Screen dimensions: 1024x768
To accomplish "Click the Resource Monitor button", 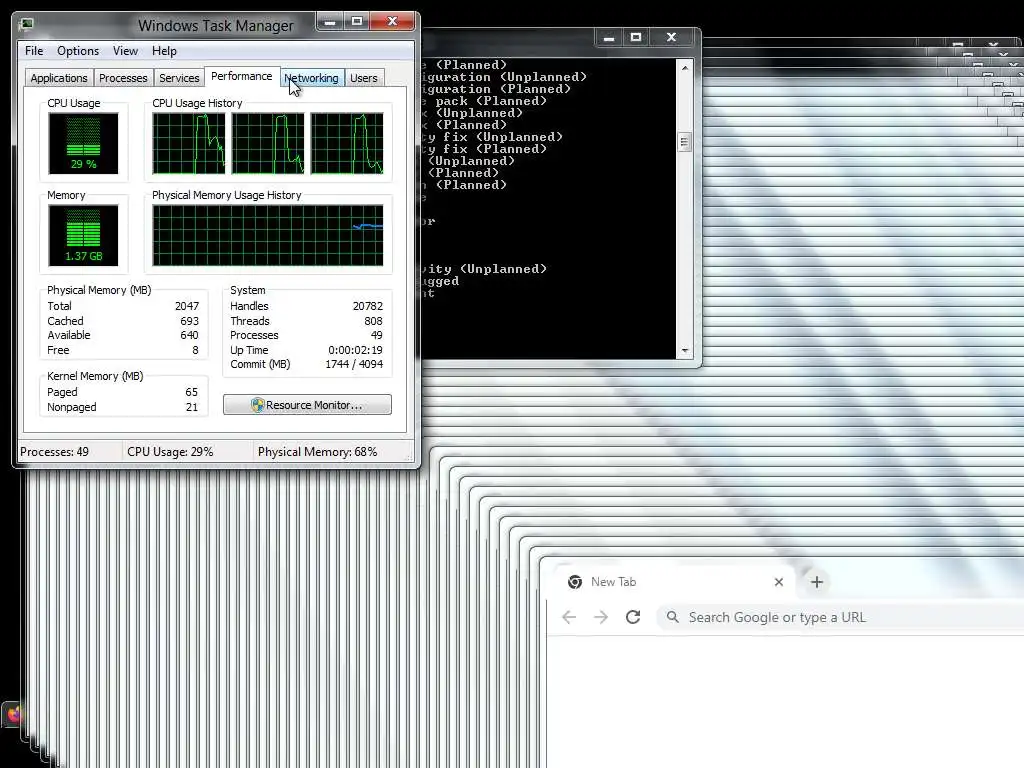I will point(308,405).
